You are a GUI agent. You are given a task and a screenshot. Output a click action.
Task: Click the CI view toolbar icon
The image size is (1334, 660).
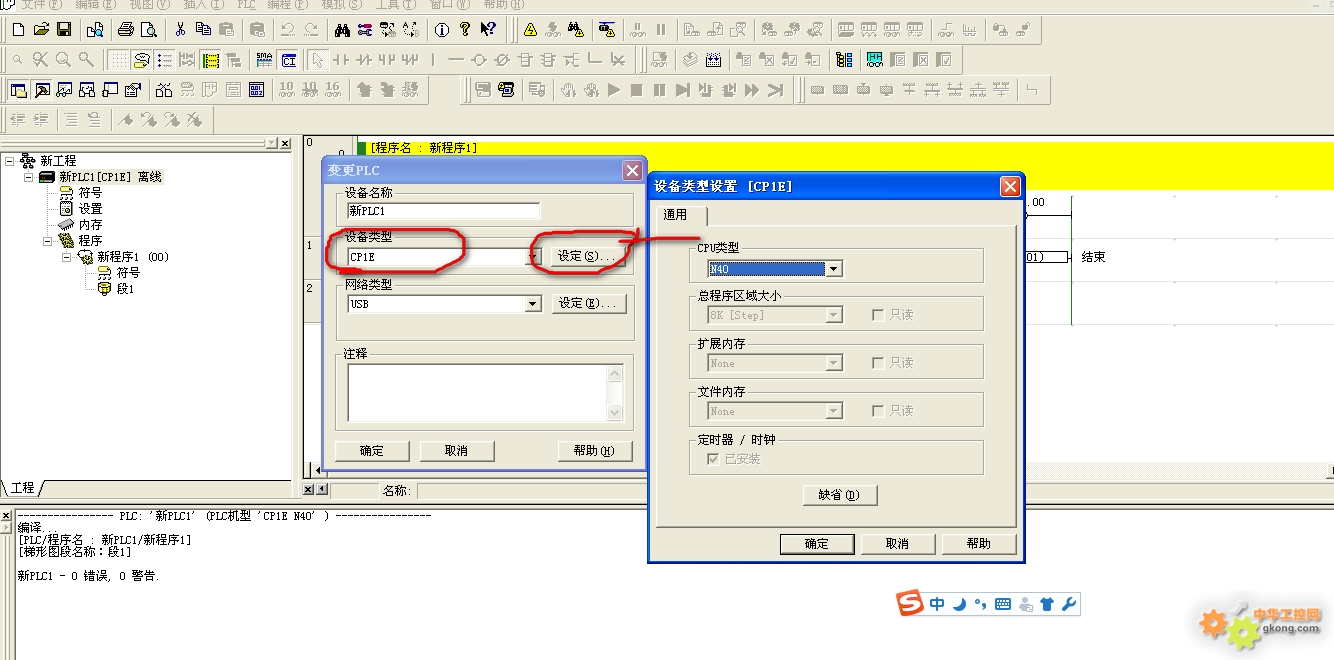click(x=288, y=60)
